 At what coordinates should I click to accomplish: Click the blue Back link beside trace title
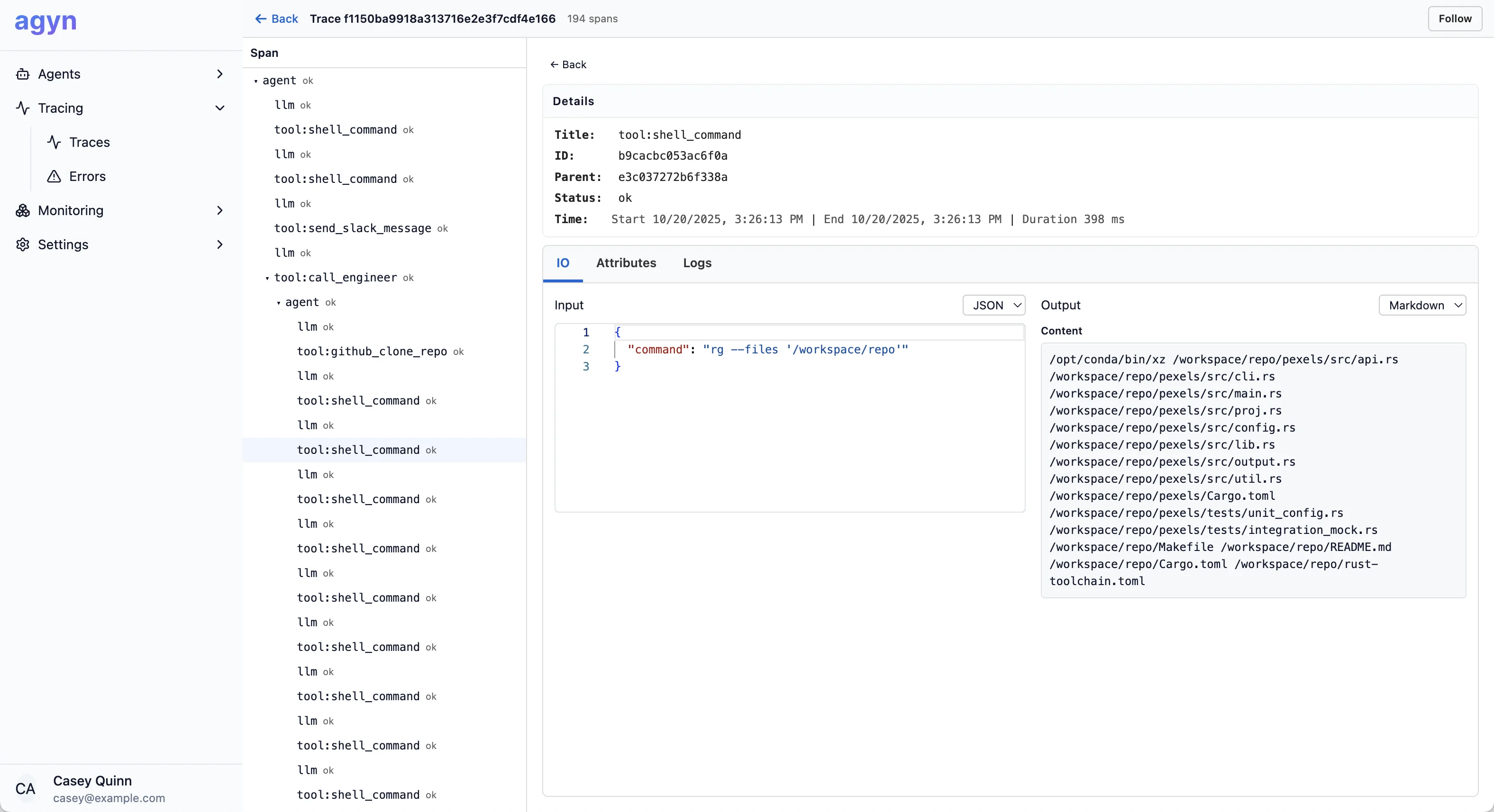(x=277, y=18)
